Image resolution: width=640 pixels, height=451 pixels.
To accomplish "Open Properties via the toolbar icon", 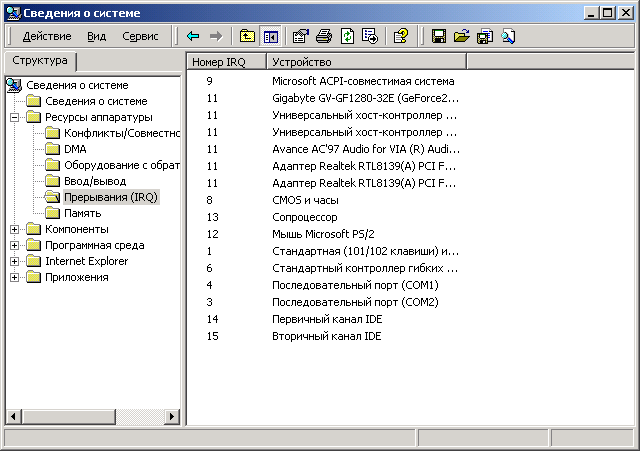I will tap(301, 36).
